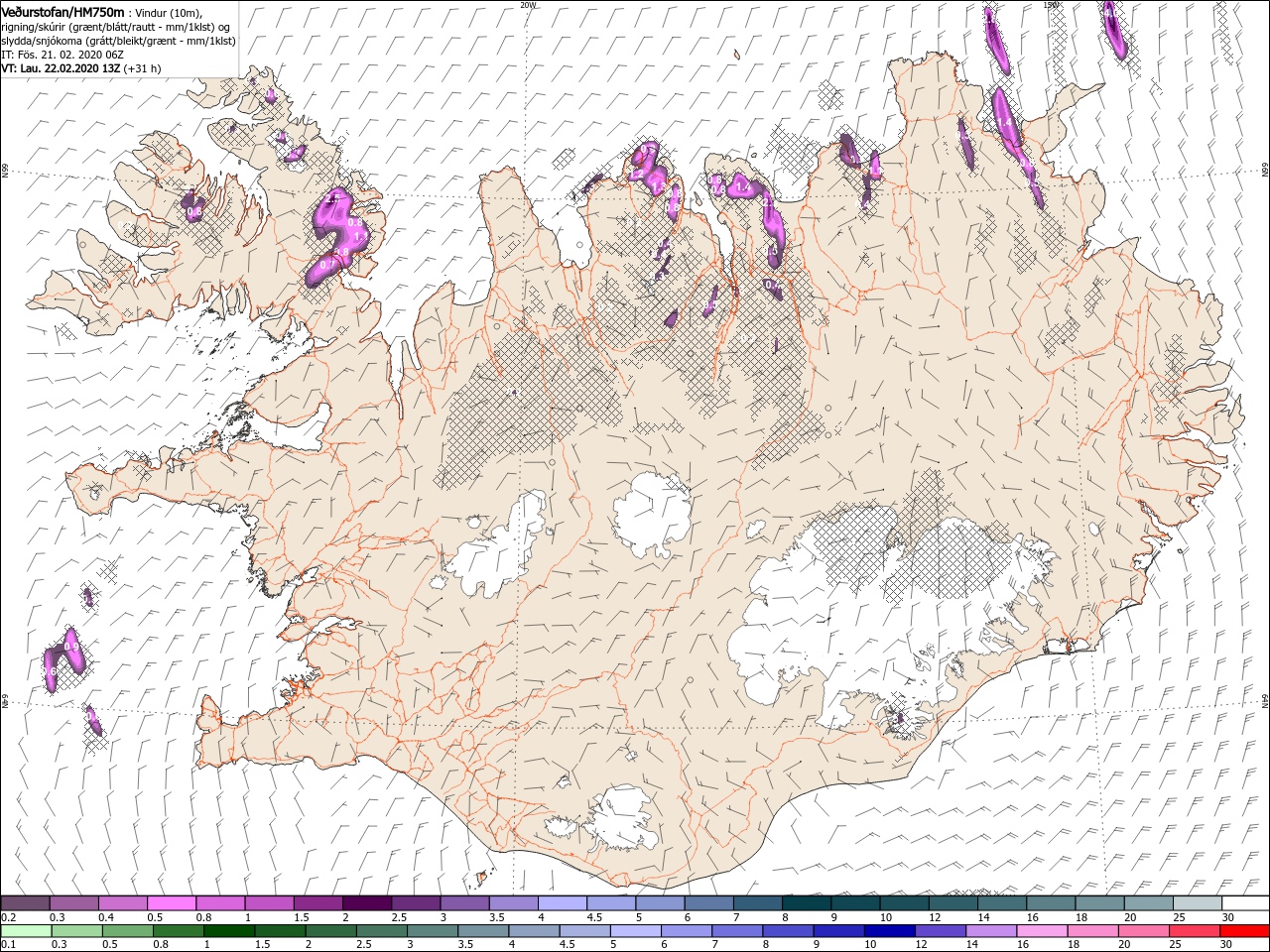The width and height of the screenshot is (1270, 952).
Task: Pick the 0.1–0.3 palest green swatch in lower legend
Action: pos(25,931)
